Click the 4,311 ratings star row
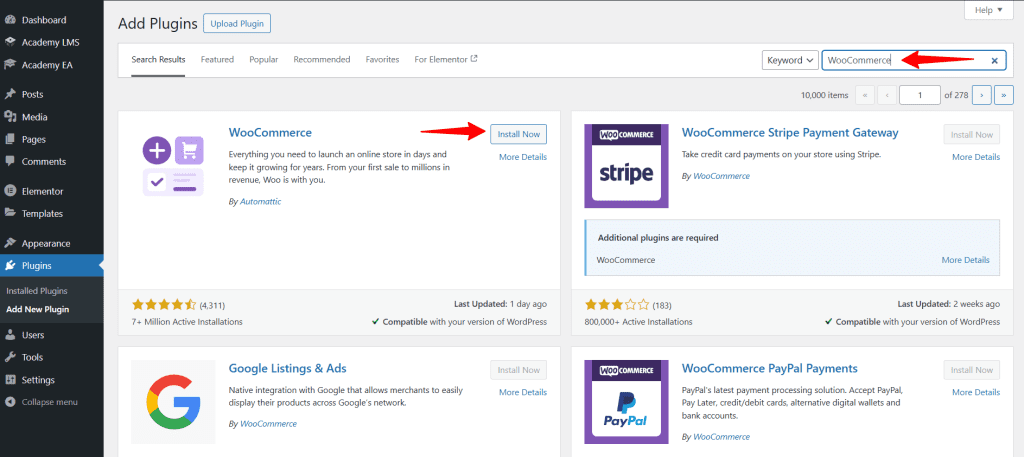1024x457 pixels. point(163,304)
